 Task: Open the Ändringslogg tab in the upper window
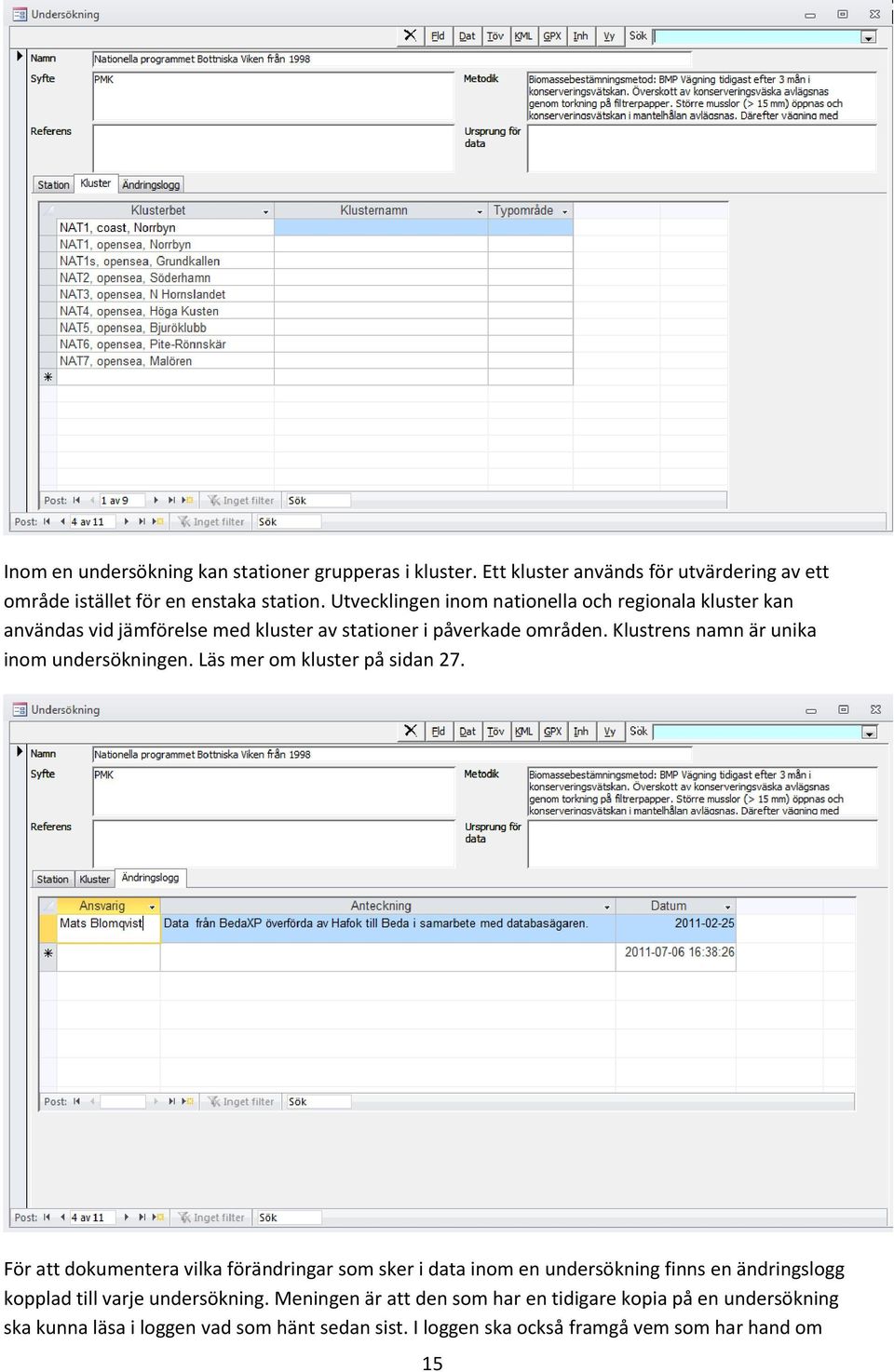coord(151,185)
